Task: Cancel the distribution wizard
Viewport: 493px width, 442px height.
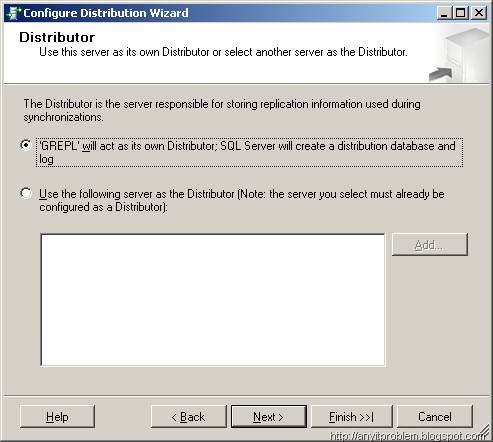Action: 435,417
